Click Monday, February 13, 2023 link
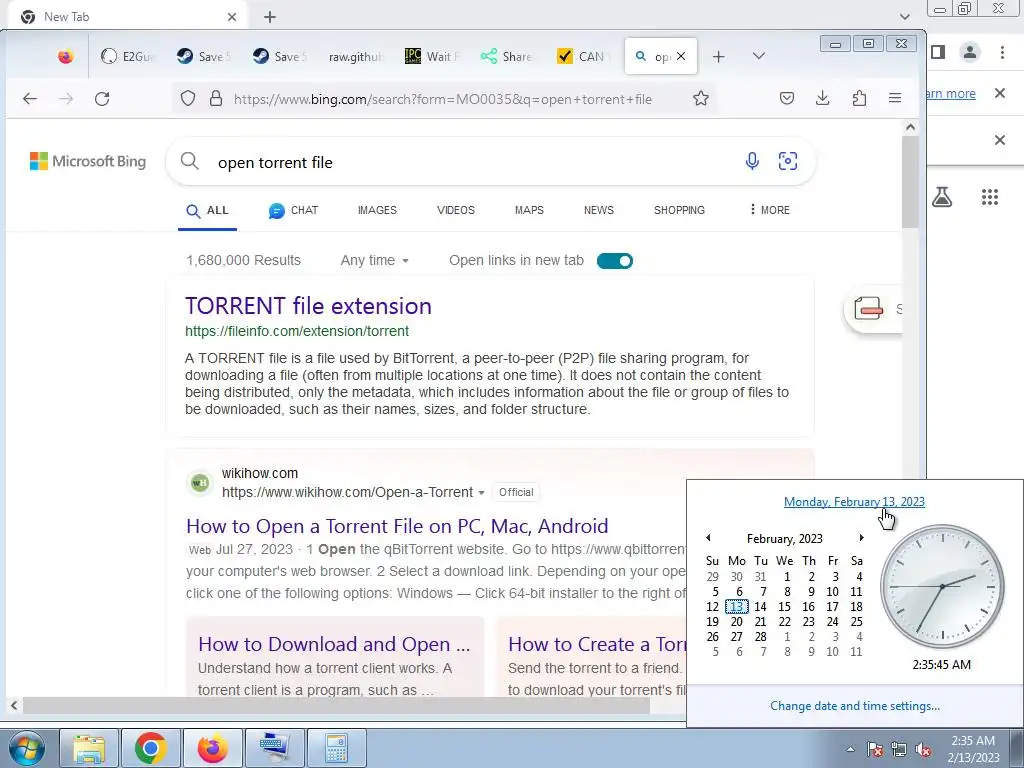Viewport: 1024px width, 768px height. [x=854, y=502]
